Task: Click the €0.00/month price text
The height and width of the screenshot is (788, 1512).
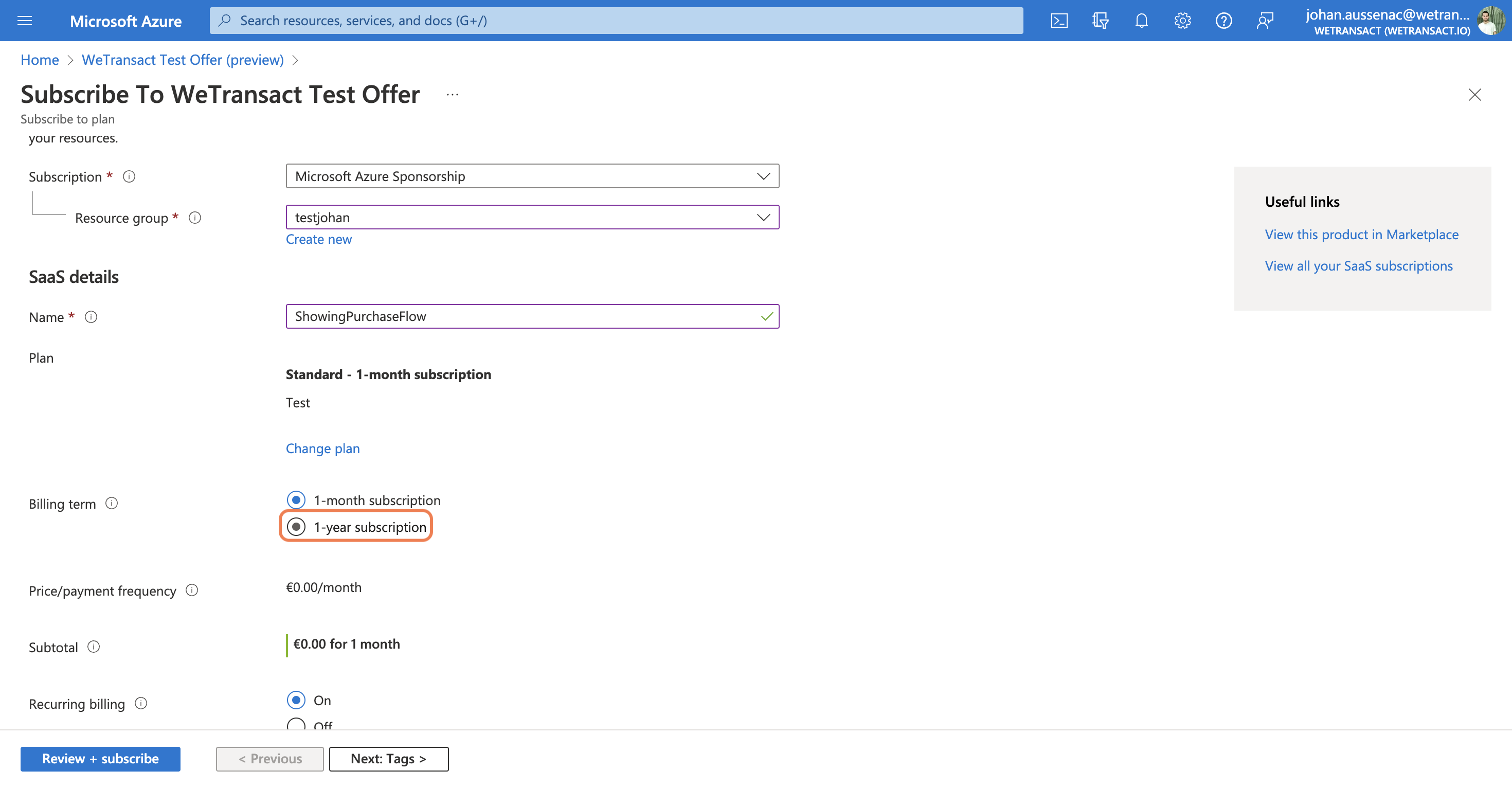Action: 323,587
